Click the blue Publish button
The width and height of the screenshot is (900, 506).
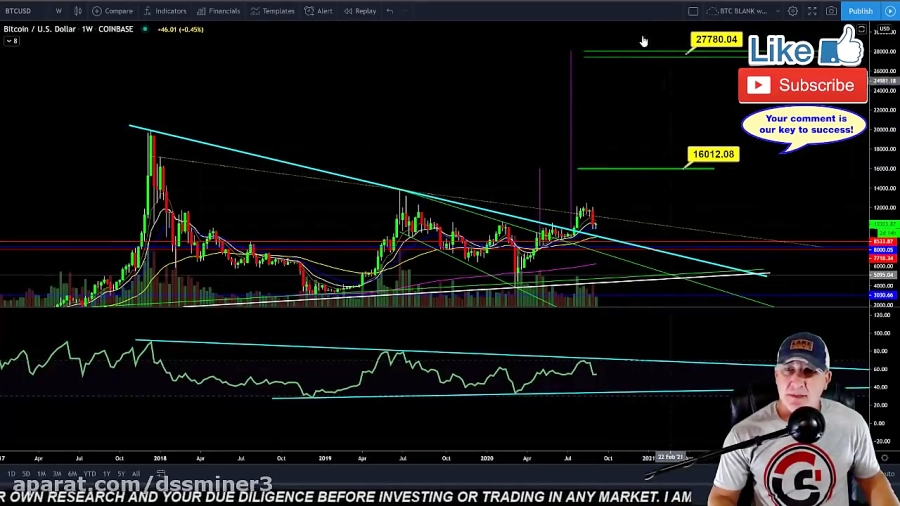pos(860,11)
